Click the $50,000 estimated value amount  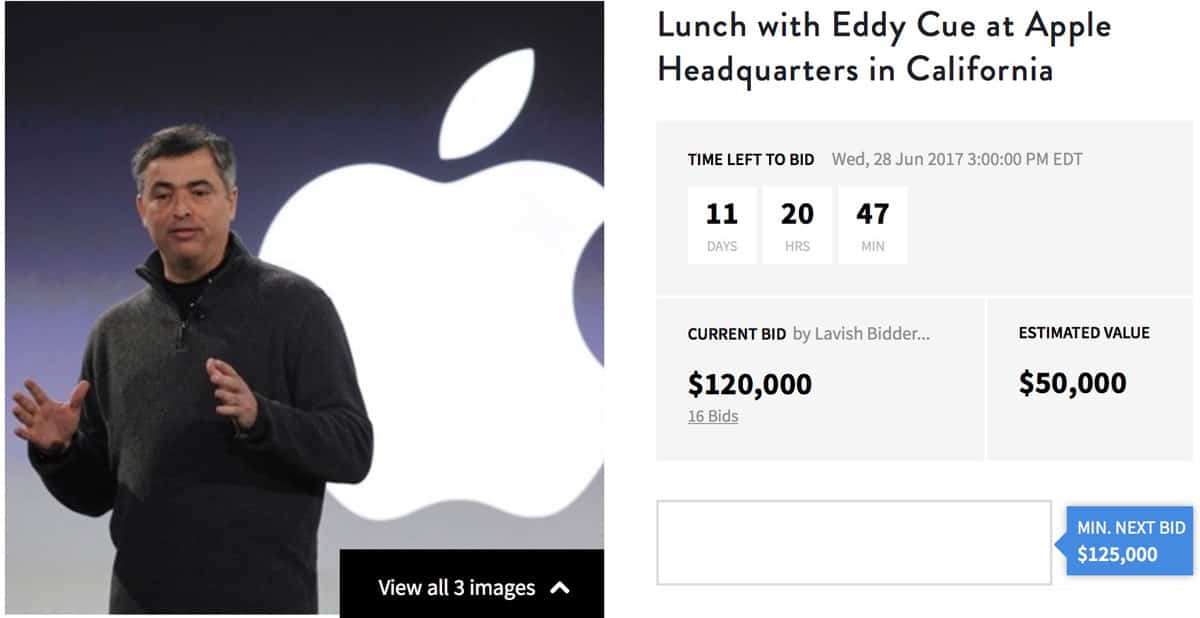point(1072,383)
